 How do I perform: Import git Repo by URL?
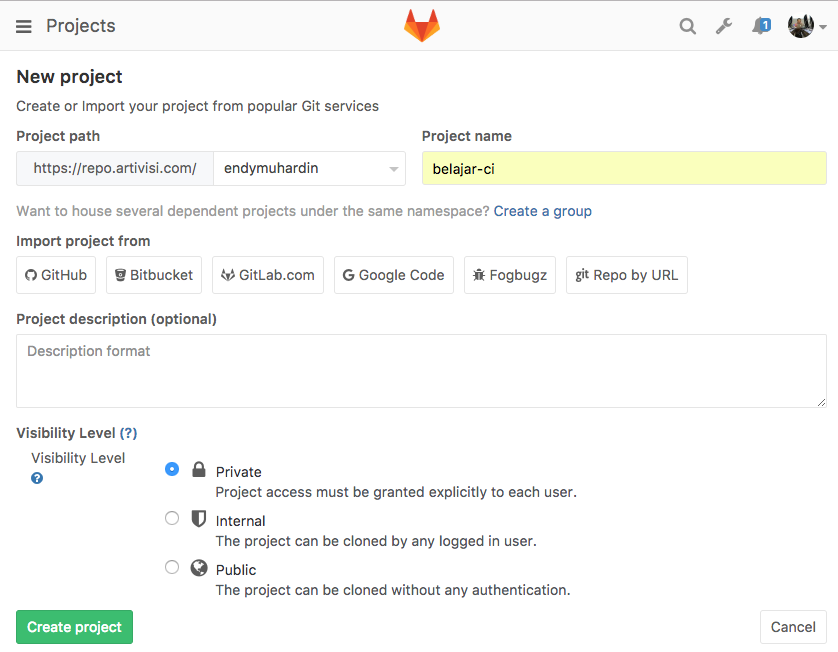tap(627, 275)
